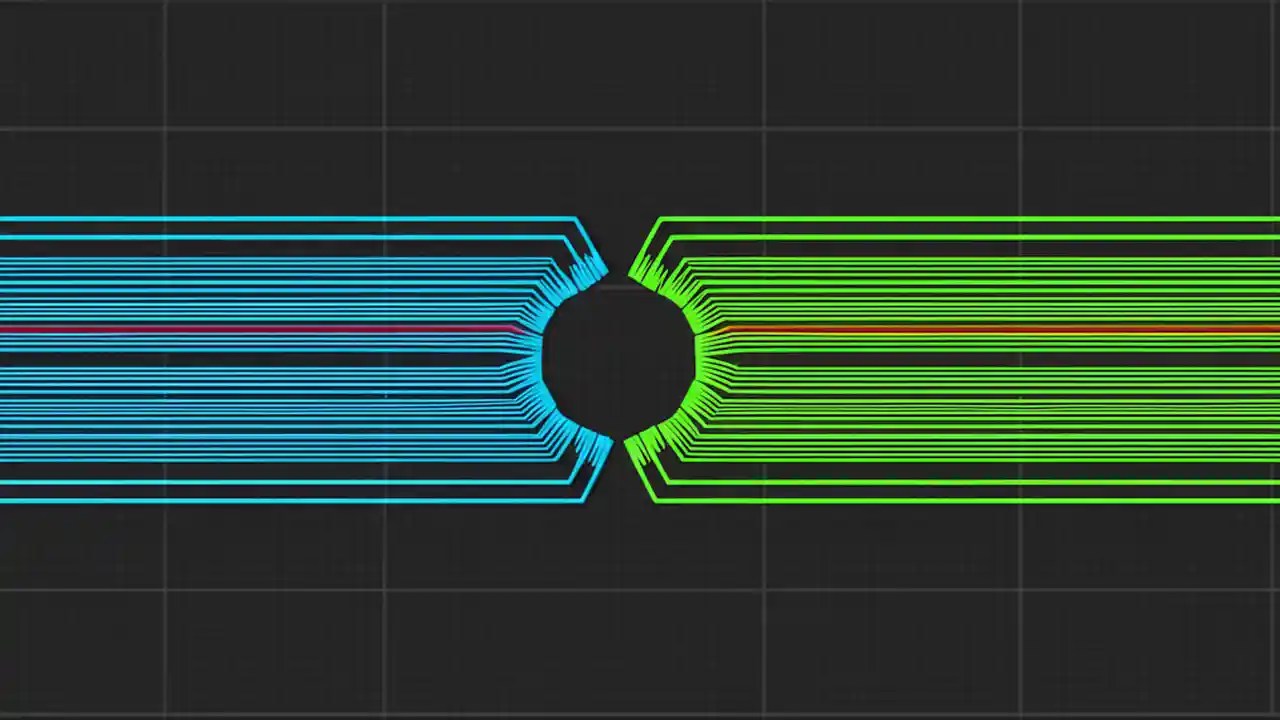Select the magenta highlighted line on the left
This screenshot has width=1280, height=720.
click(250, 328)
